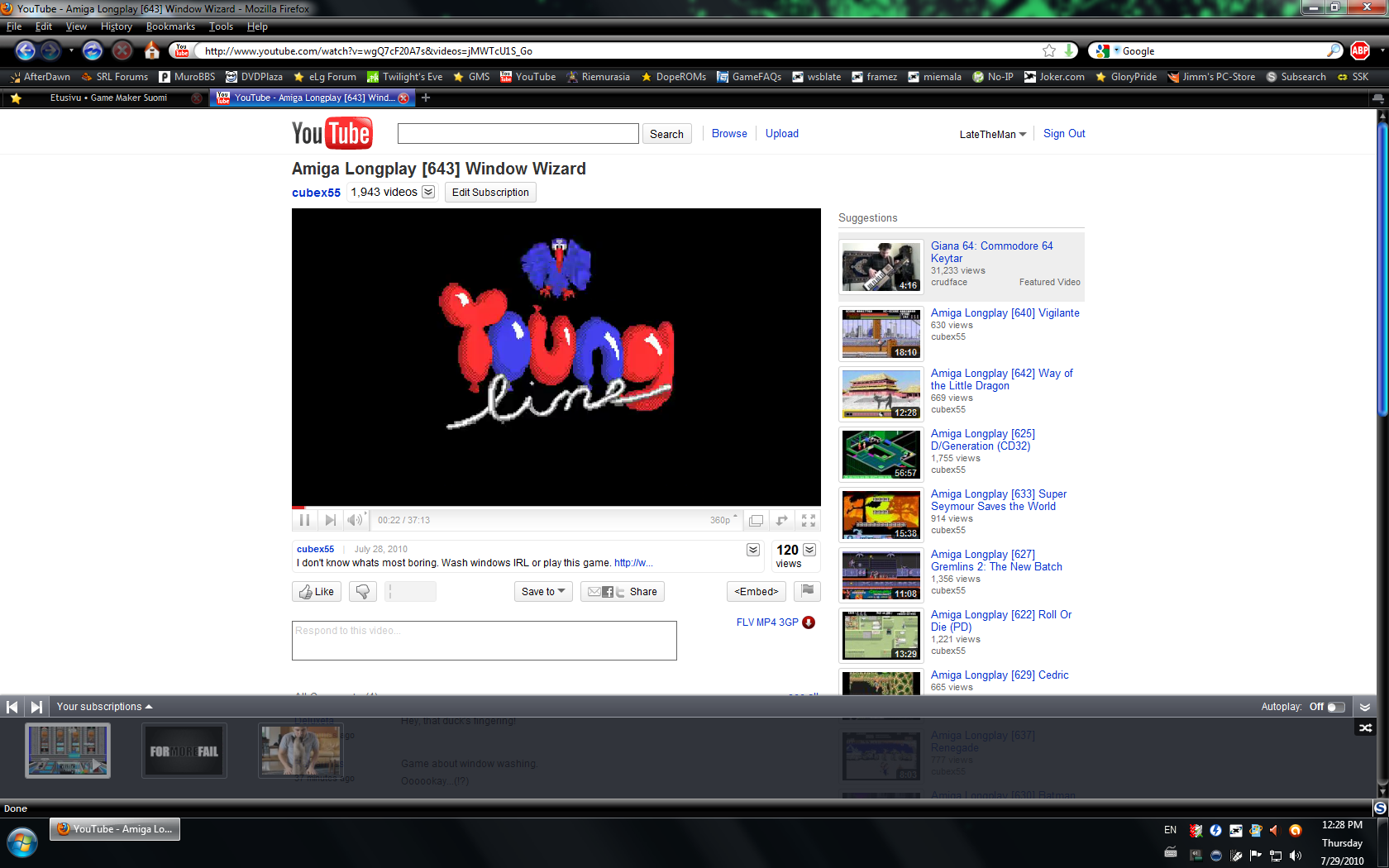Screen dimensions: 1389x868
Task: Open Adblock Plus toolbar icon
Action: 1360,50
